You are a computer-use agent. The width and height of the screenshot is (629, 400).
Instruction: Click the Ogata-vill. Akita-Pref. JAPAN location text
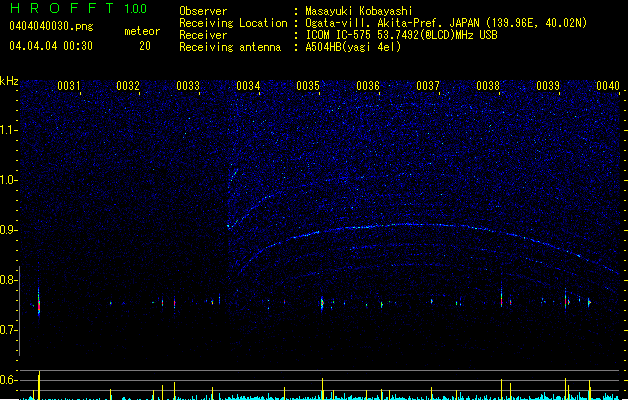click(x=446, y=23)
